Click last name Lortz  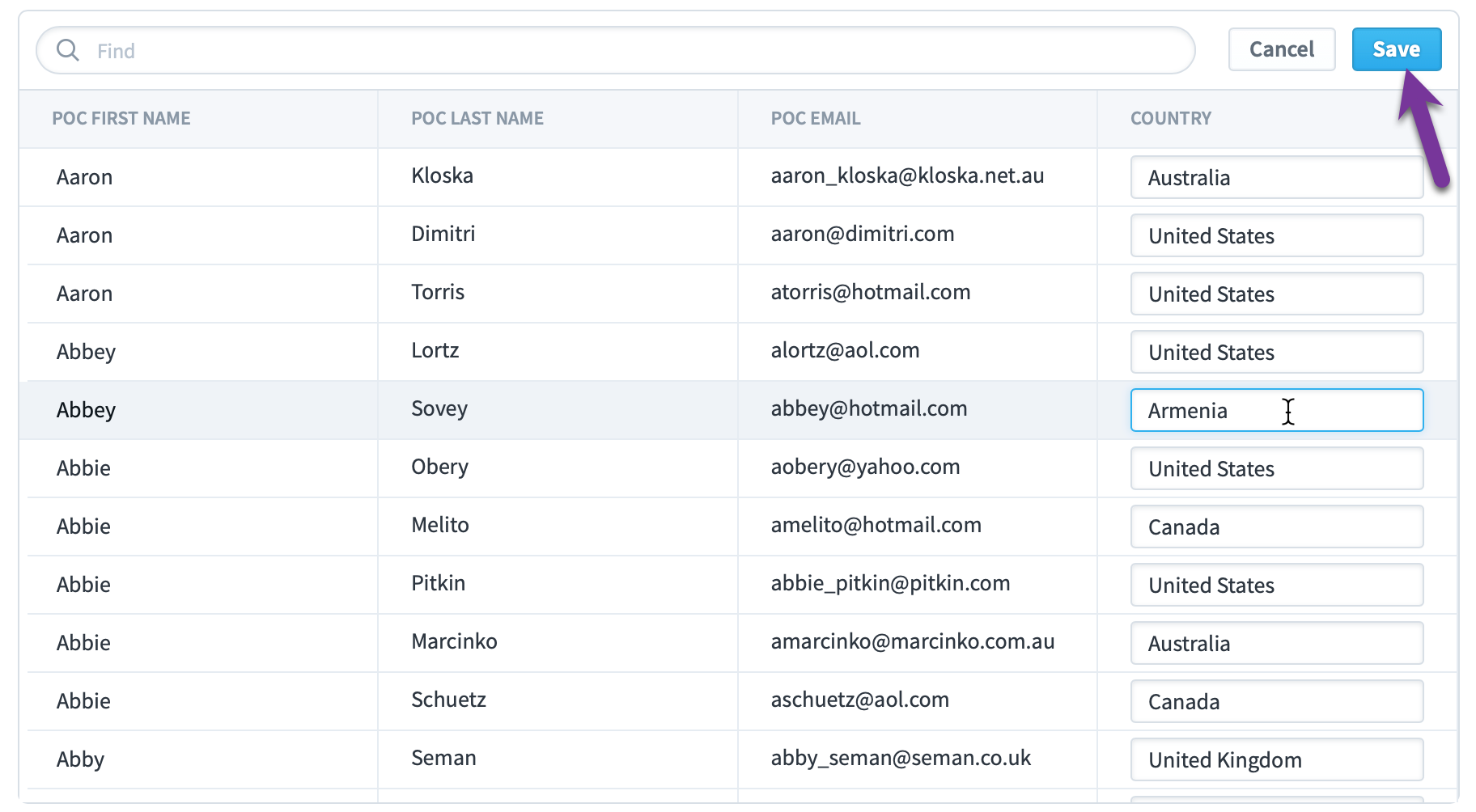[435, 350]
